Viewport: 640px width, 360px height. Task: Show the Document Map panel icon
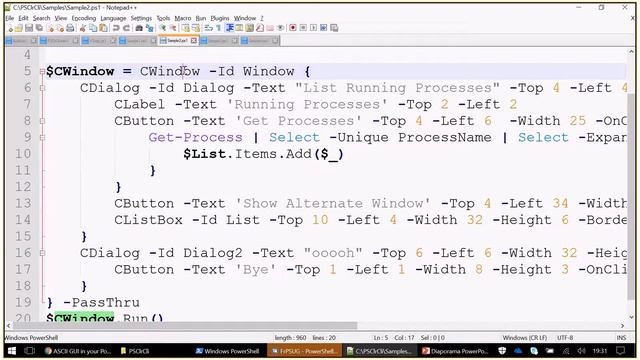(249, 28)
